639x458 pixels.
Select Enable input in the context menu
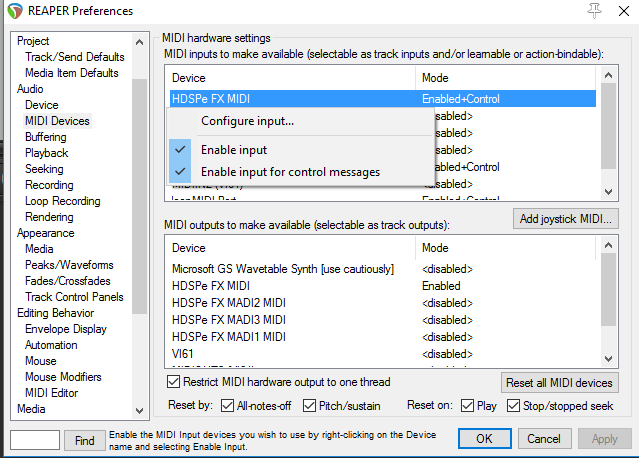[x=233, y=149]
